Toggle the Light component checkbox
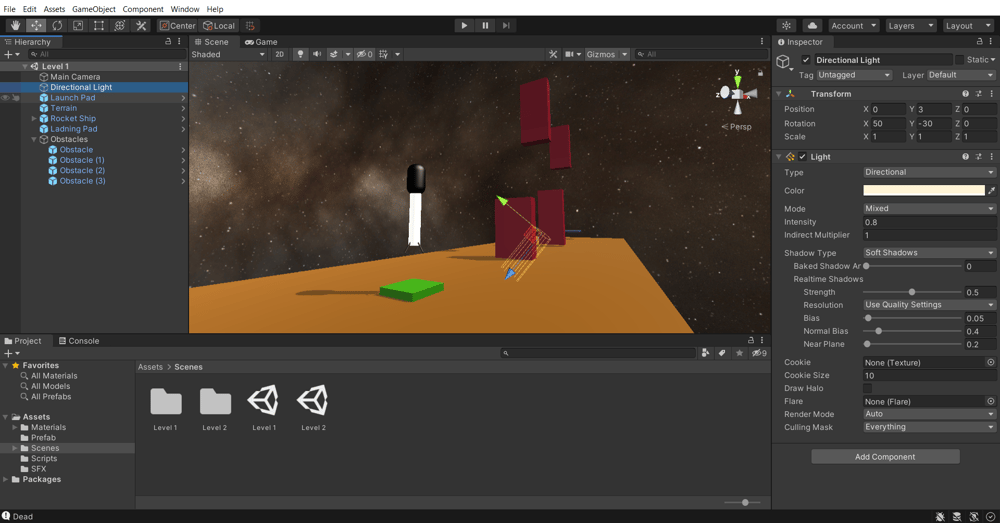Screen dimensions: 1000x523 coord(803,156)
